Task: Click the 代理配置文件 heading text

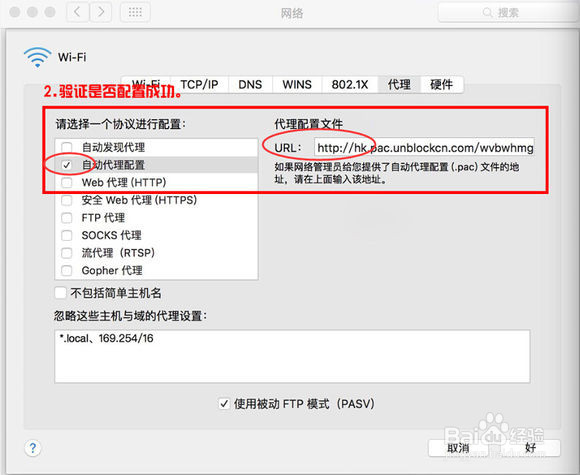Action: [308, 124]
